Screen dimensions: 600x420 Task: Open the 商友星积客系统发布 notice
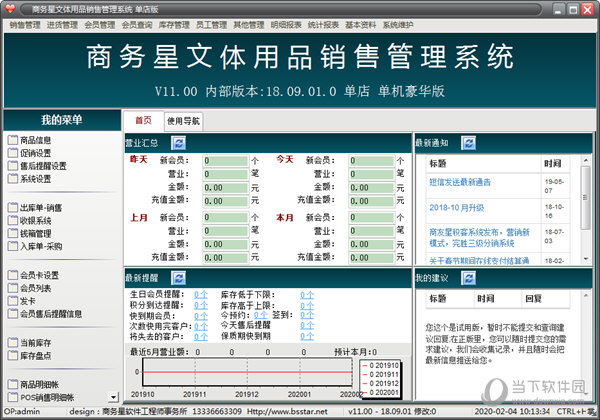pyautogui.click(x=479, y=238)
